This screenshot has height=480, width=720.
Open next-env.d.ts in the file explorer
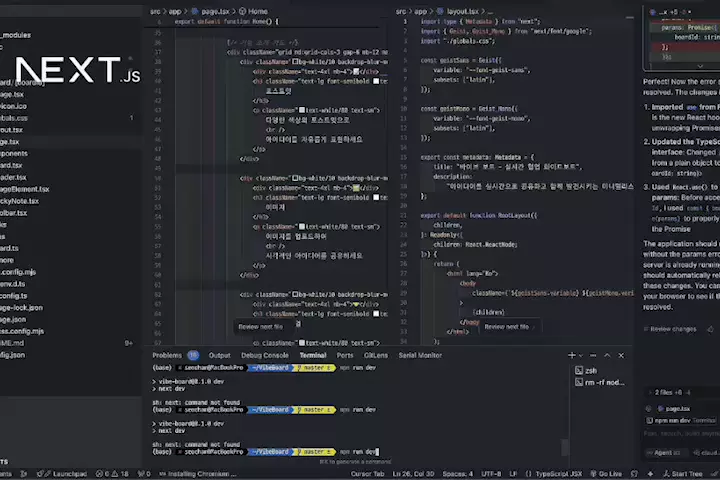(13, 283)
